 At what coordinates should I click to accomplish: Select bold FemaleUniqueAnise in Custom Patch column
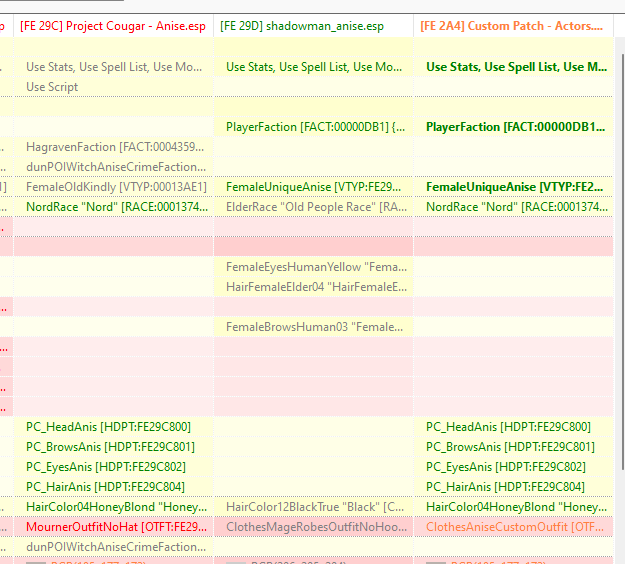[513, 187]
